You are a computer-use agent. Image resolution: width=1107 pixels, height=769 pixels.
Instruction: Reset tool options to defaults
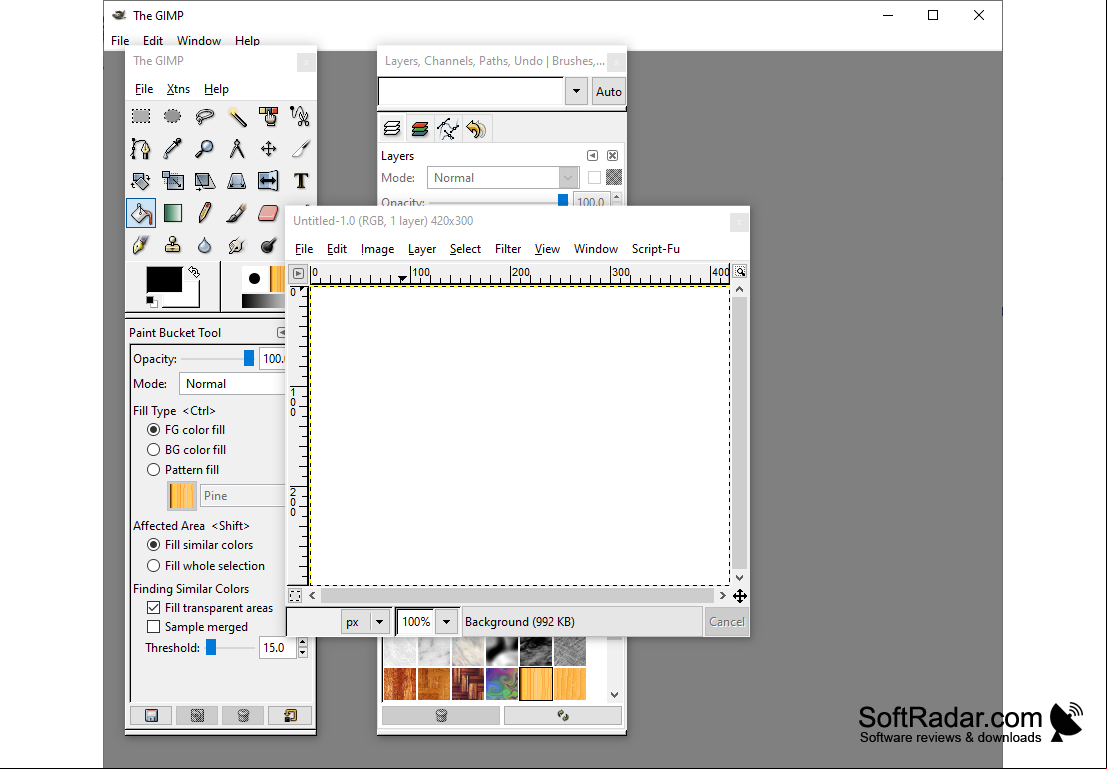point(289,715)
